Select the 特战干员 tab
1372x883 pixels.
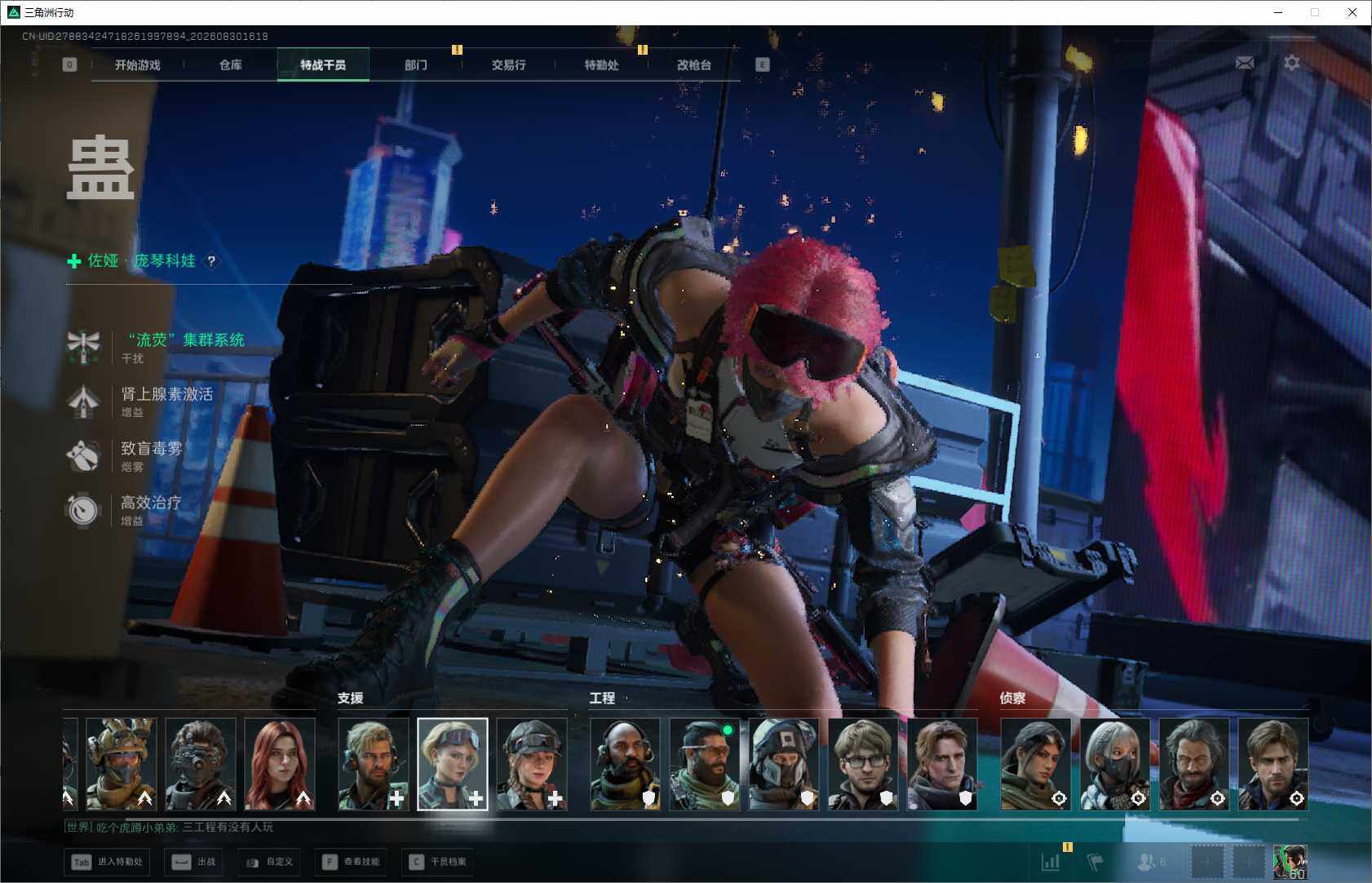(323, 65)
